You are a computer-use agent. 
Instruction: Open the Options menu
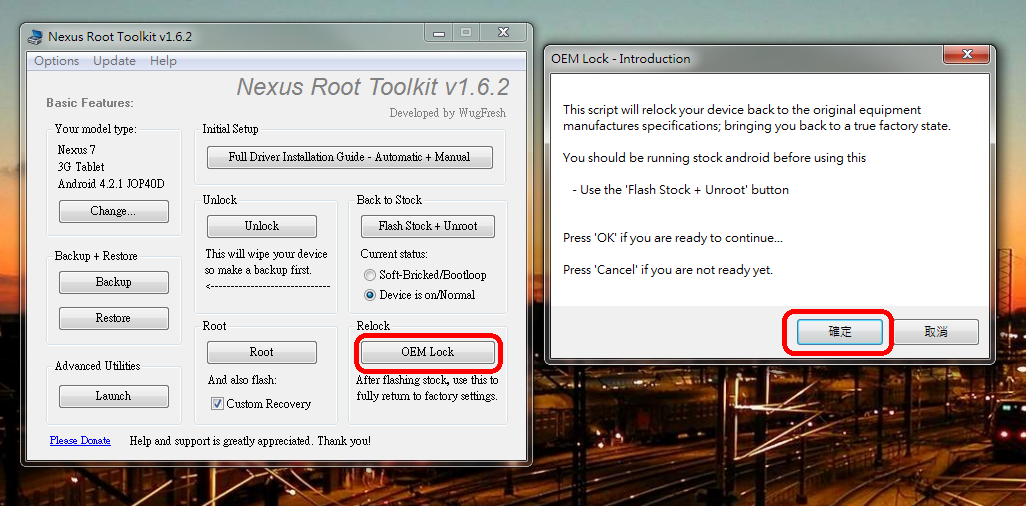(56, 61)
